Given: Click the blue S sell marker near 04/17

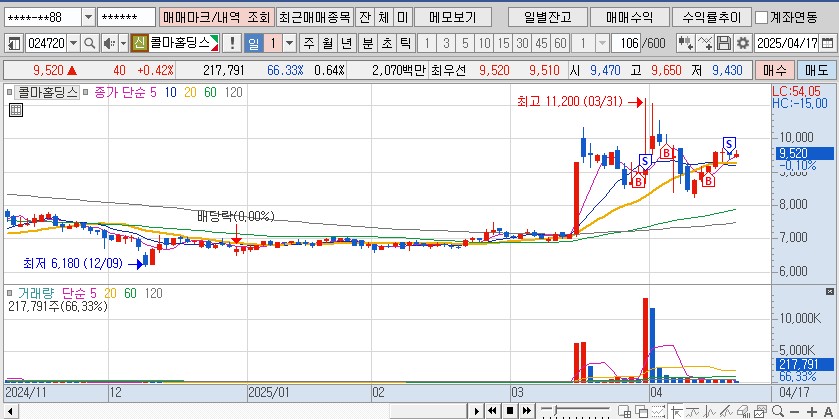Looking at the screenshot, I should tap(729, 143).
